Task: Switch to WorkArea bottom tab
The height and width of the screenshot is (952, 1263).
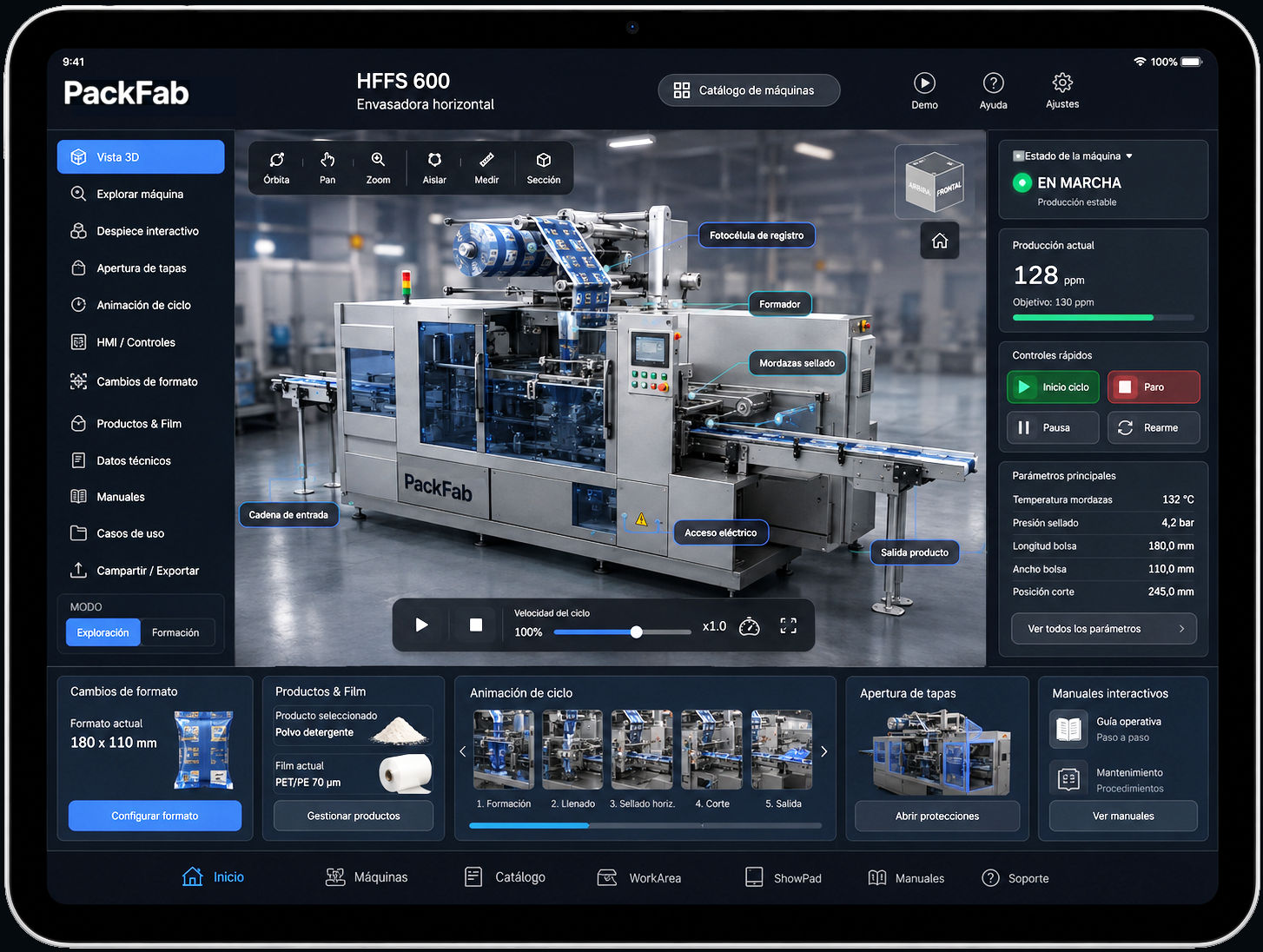Action: pyautogui.click(x=638, y=877)
